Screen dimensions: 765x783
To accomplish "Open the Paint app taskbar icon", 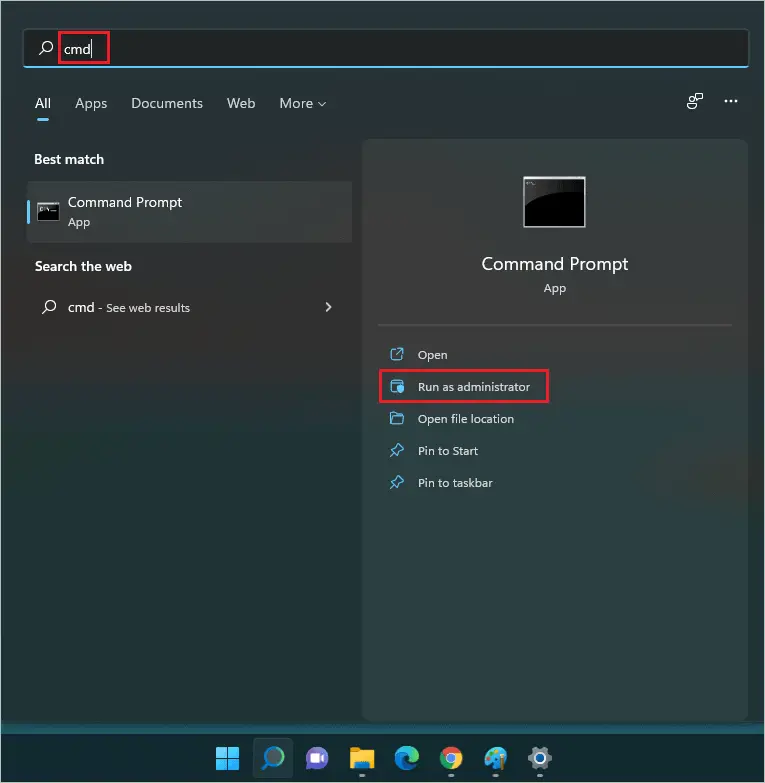I will [495, 758].
